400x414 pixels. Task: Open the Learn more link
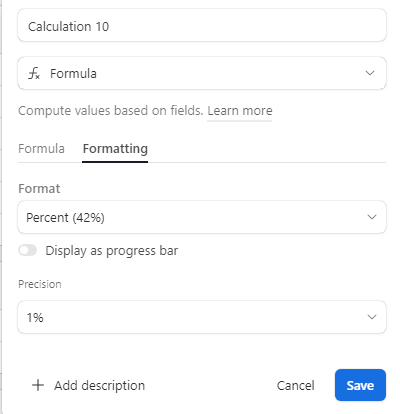coord(240,110)
